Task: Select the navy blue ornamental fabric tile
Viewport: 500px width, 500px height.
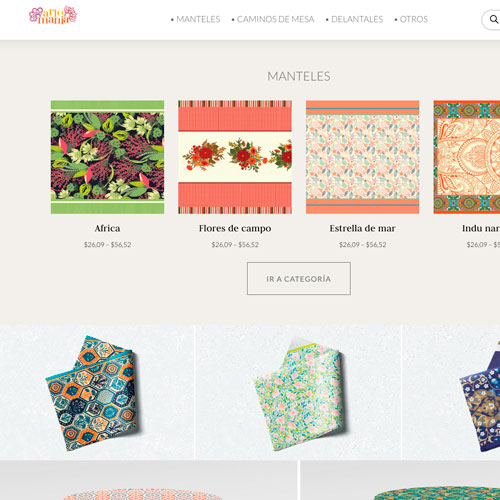Action: 451,392
